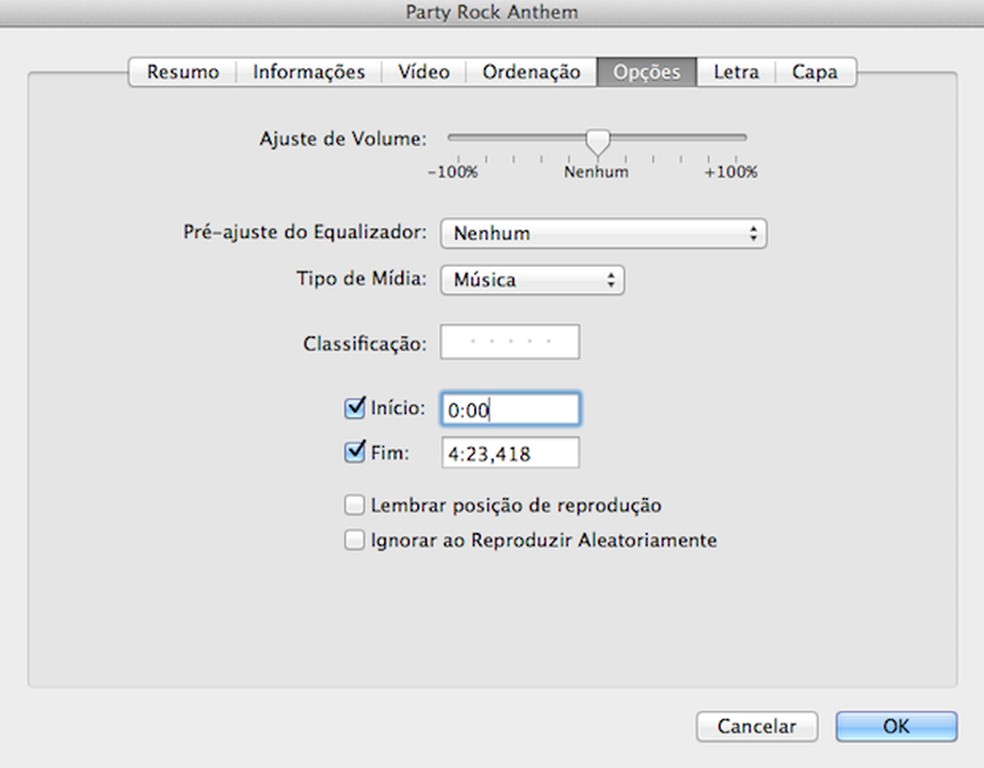984x768 pixels.
Task: Click the Ajuste de Volume slider thumb
Action: (598, 142)
